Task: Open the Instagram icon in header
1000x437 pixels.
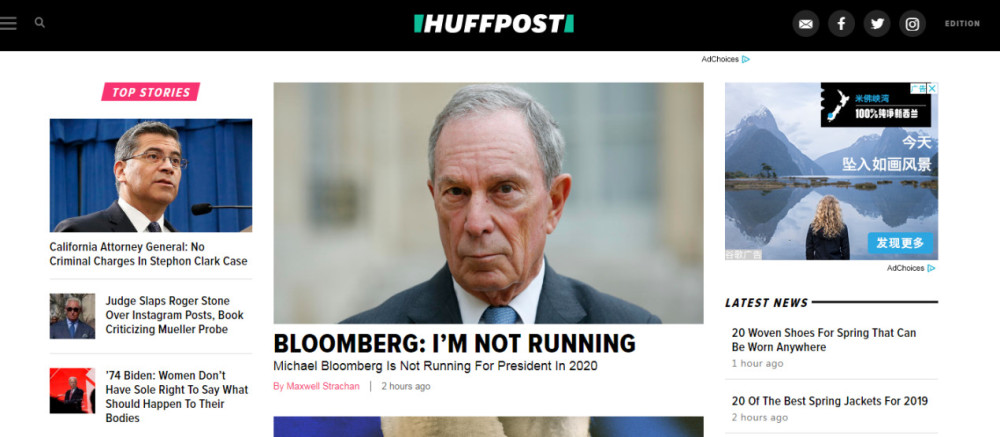Action: click(x=913, y=24)
